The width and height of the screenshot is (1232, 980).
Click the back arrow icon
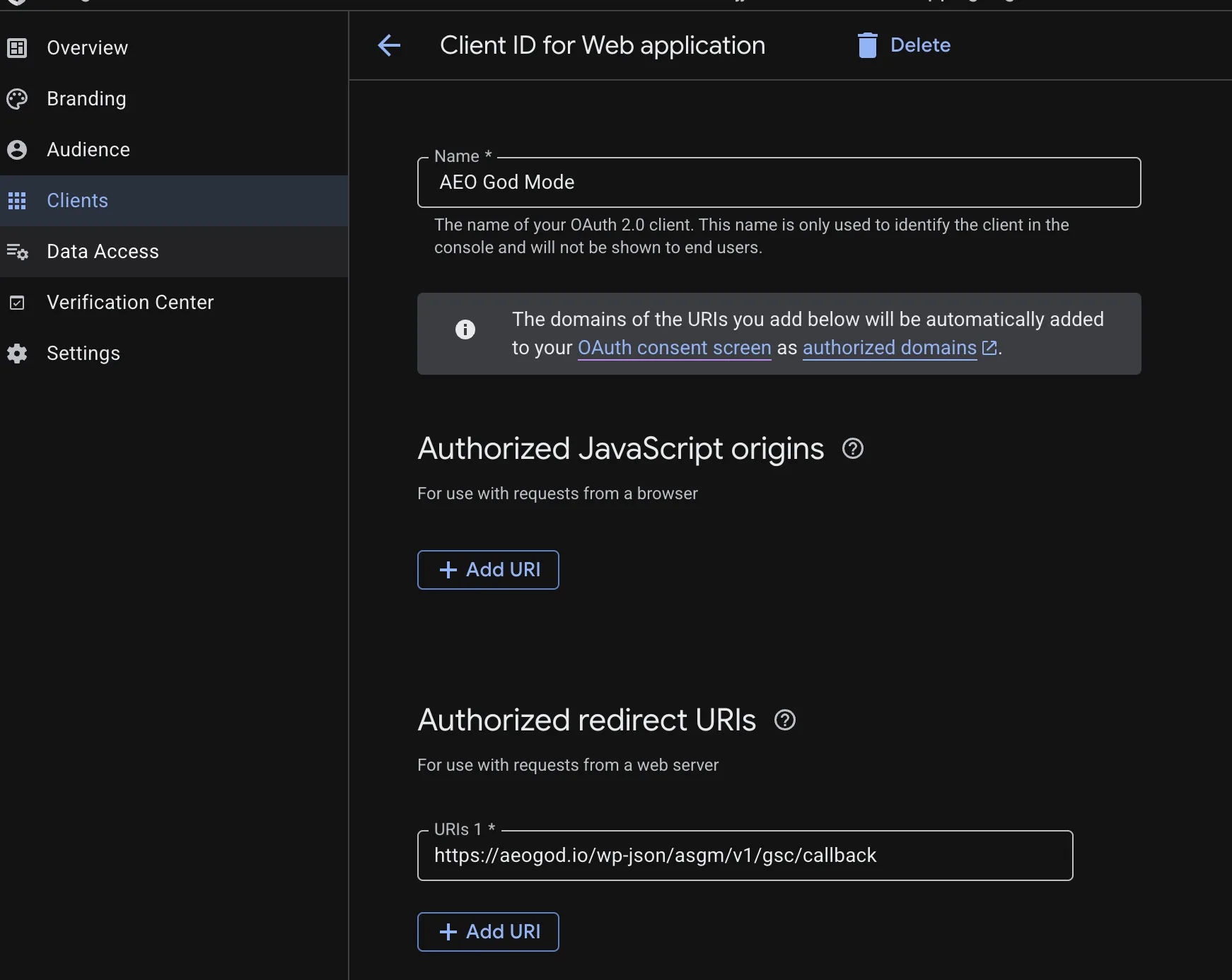click(x=389, y=45)
